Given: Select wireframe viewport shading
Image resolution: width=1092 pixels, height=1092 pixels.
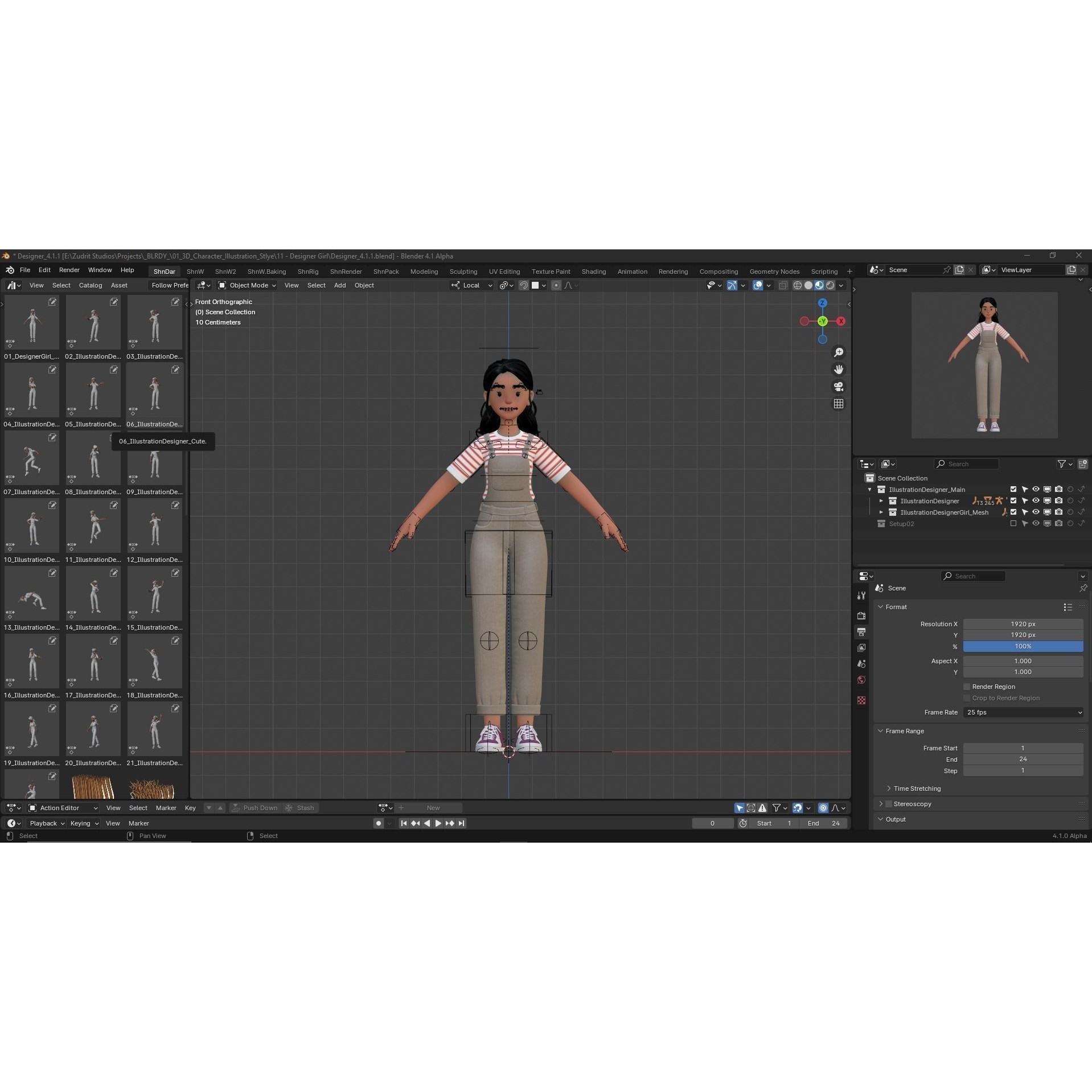Looking at the screenshot, I should click(798, 285).
